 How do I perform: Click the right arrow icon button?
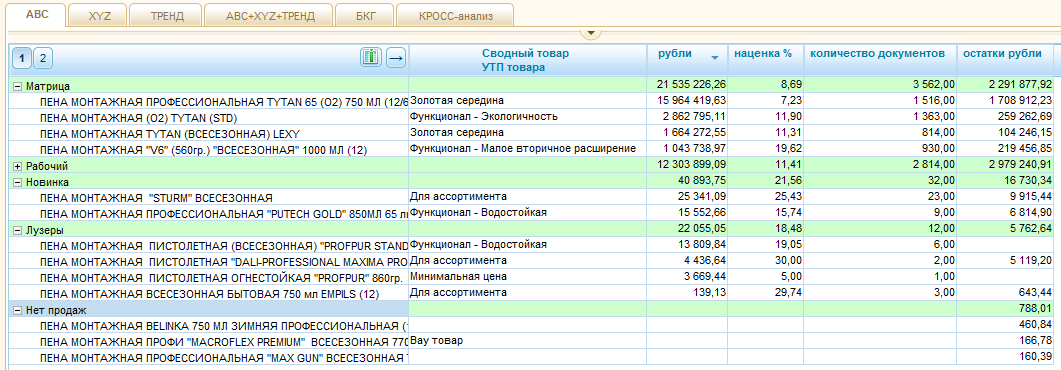pyautogui.click(x=396, y=58)
